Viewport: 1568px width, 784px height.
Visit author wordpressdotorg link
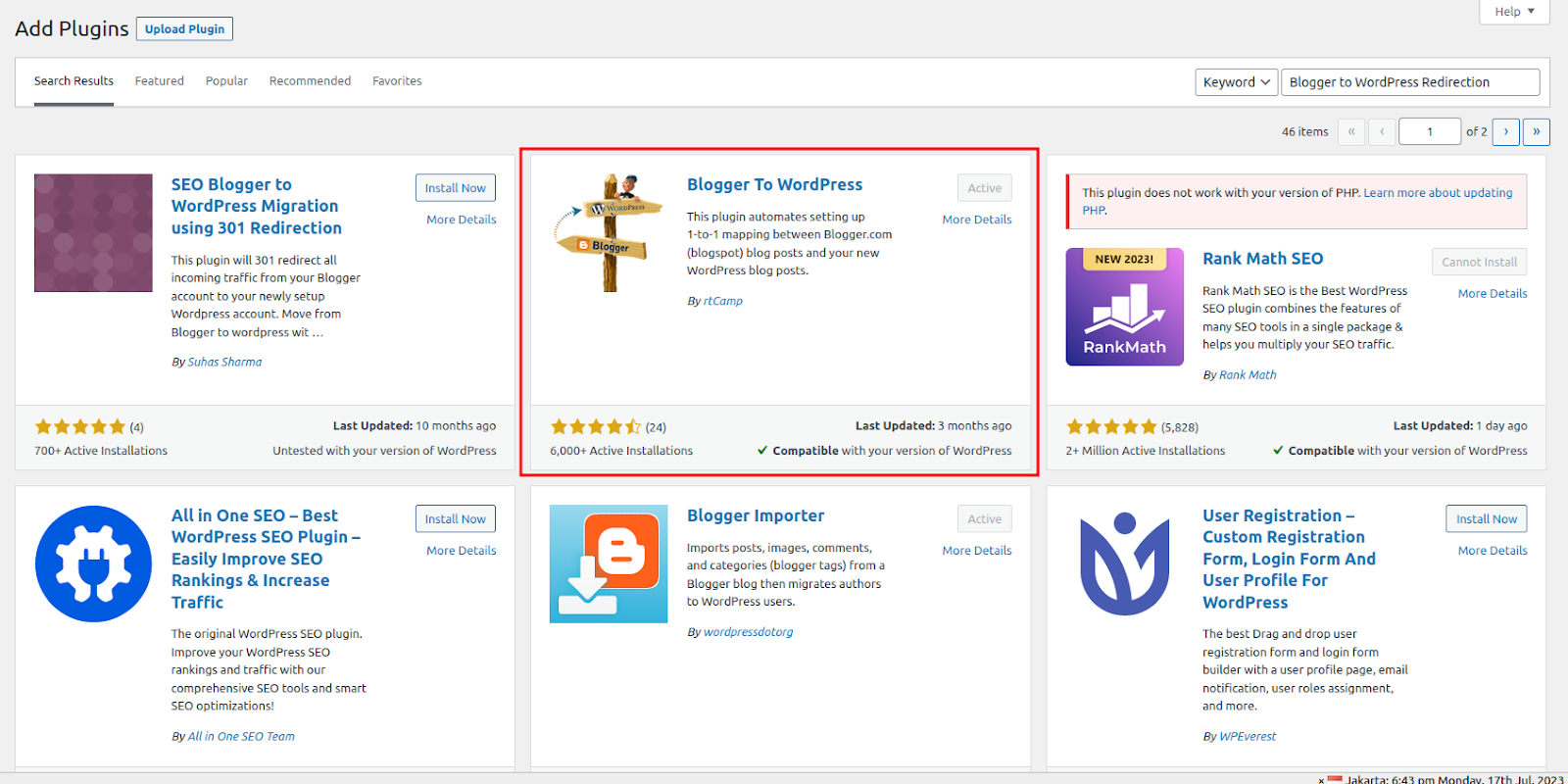coord(749,632)
